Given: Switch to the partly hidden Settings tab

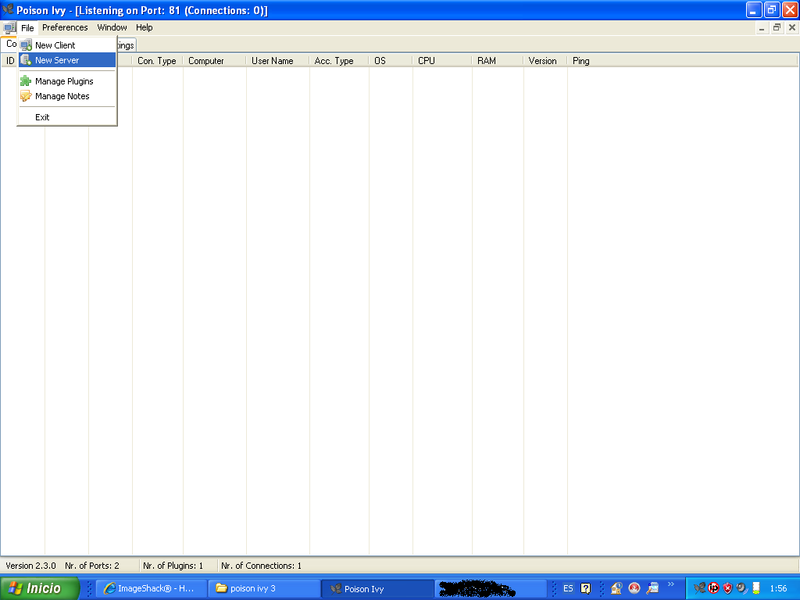Looking at the screenshot, I should tap(127, 45).
